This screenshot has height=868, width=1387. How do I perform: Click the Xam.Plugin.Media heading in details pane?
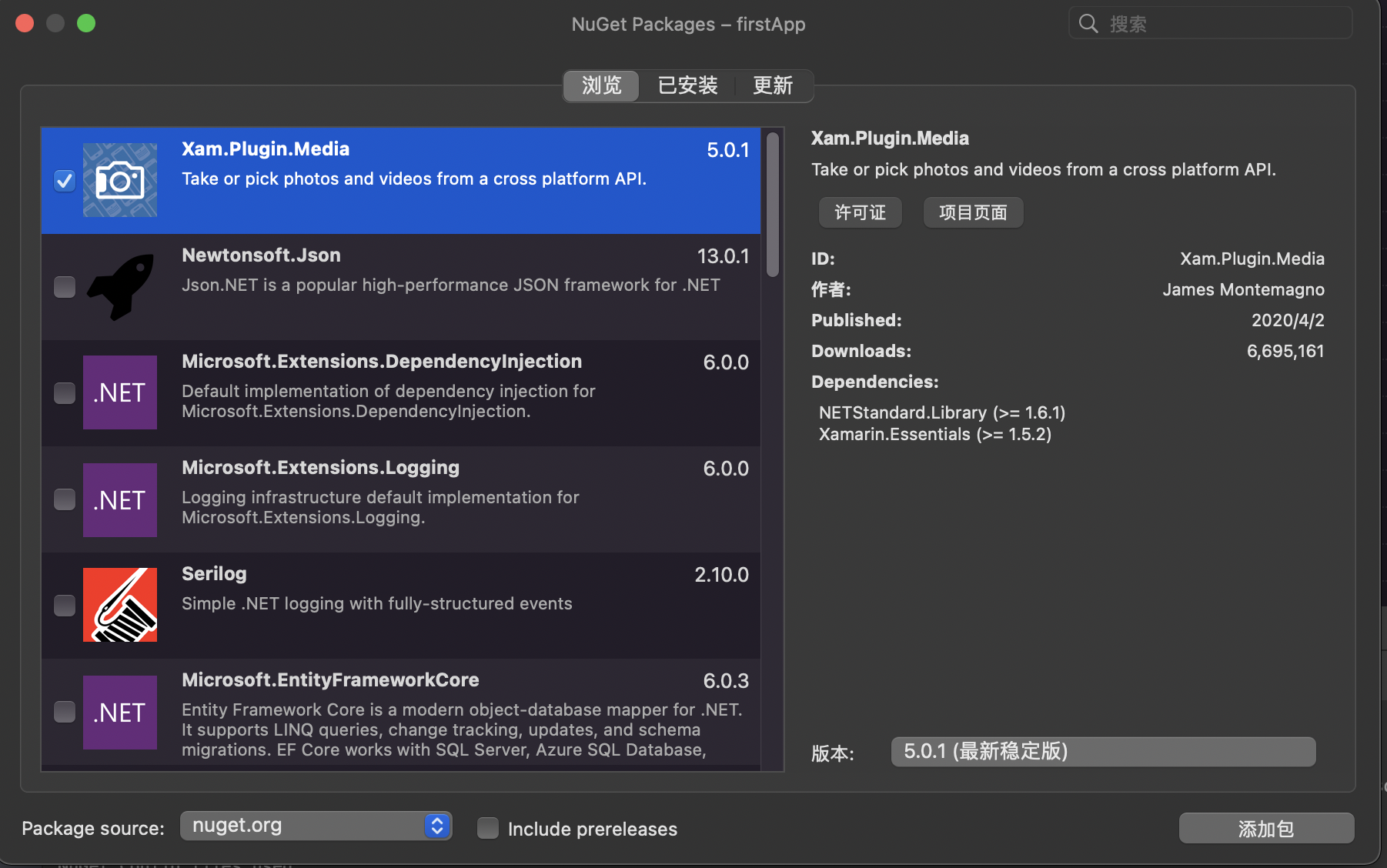[890, 139]
